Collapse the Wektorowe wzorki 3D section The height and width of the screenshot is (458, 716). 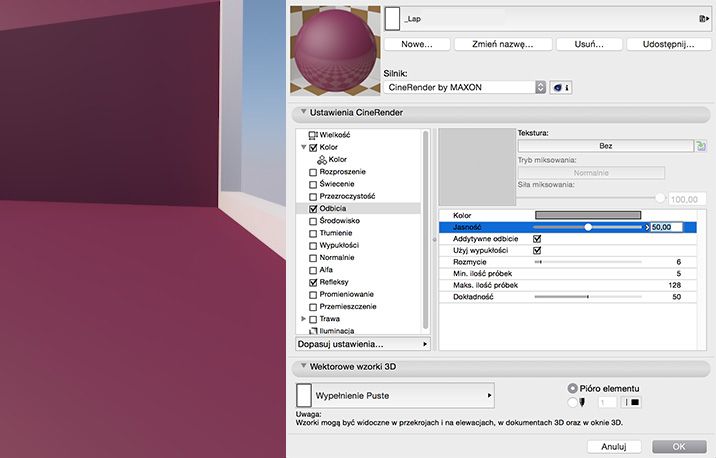[x=303, y=366]
